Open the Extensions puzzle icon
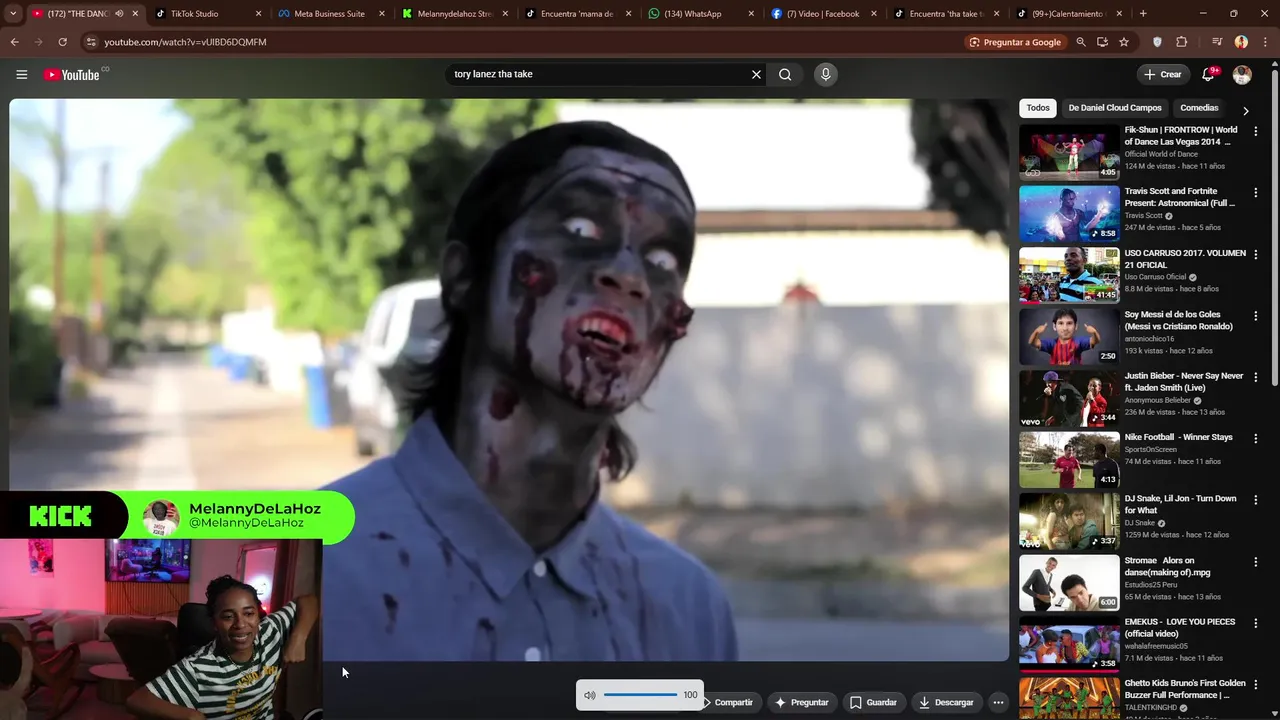Image resolution: width=1280 pixels, height=720 pixels. tap(1181, 42)
